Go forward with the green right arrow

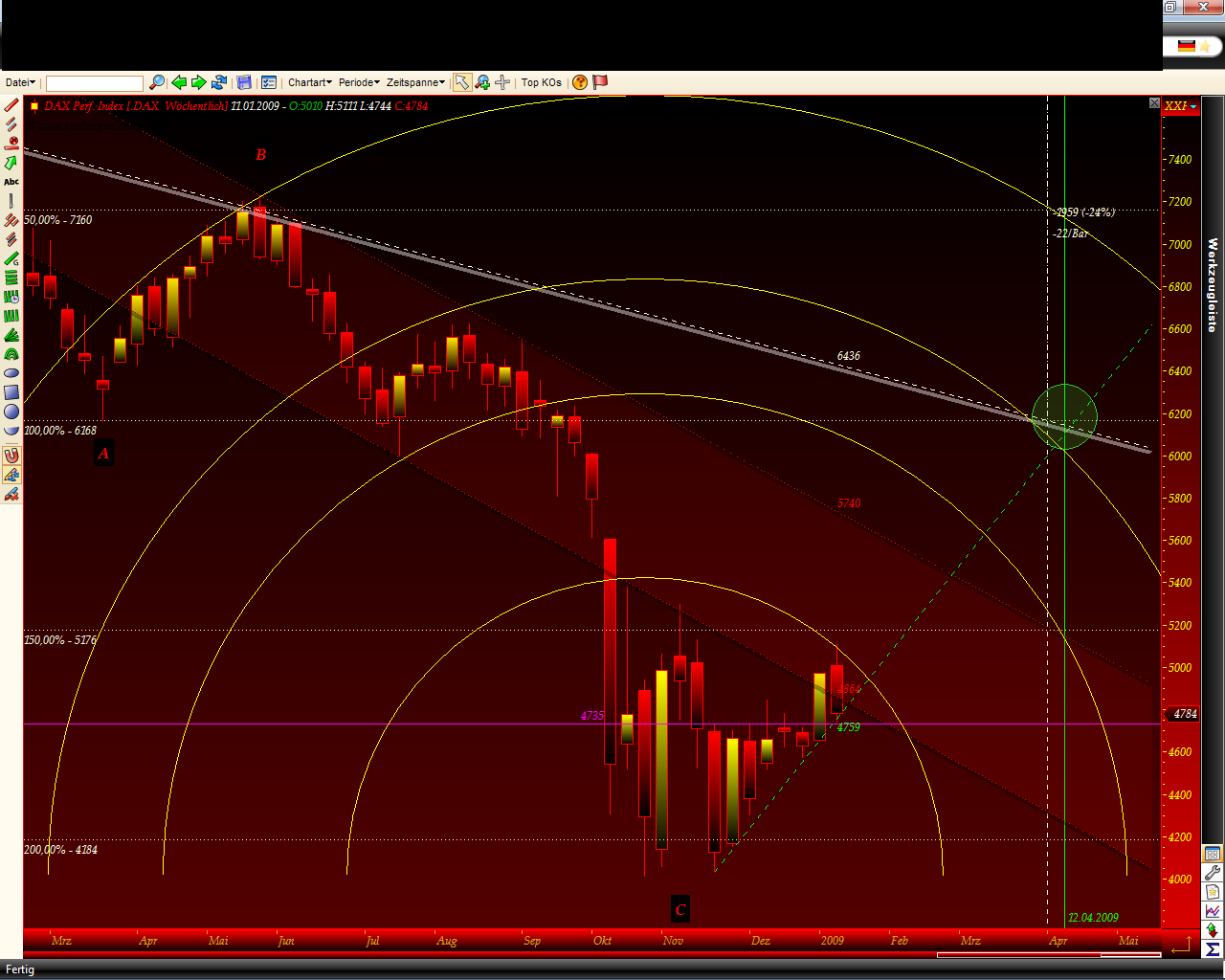(198, 82)
